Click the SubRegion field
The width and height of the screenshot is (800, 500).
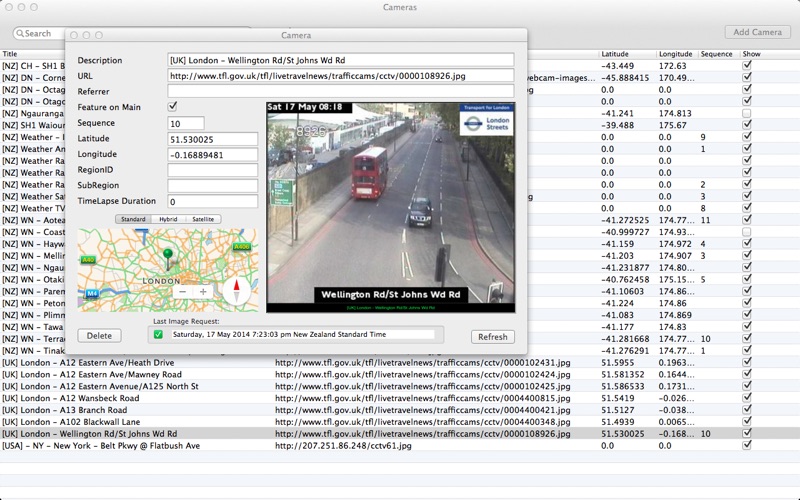click(x=213, y=186)
